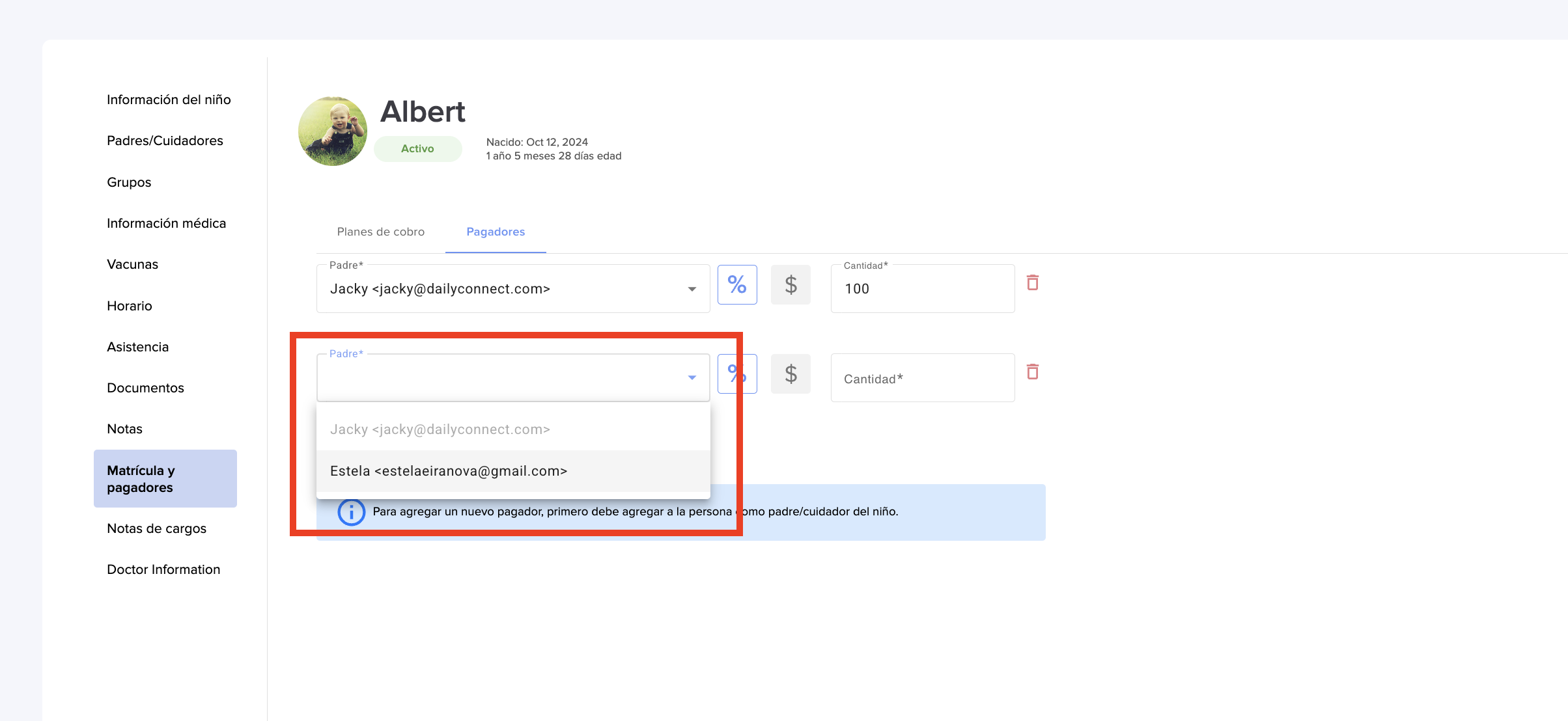The image size is (1568, 721).
Task: Click the info icon in the blue notice
Action: tap(351, 512)
